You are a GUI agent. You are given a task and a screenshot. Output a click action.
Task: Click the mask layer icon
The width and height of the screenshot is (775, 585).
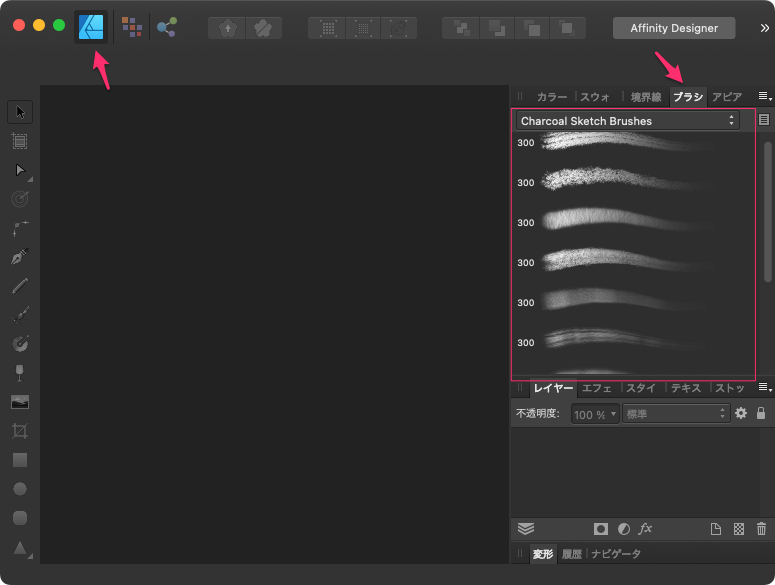click(601, 529)
